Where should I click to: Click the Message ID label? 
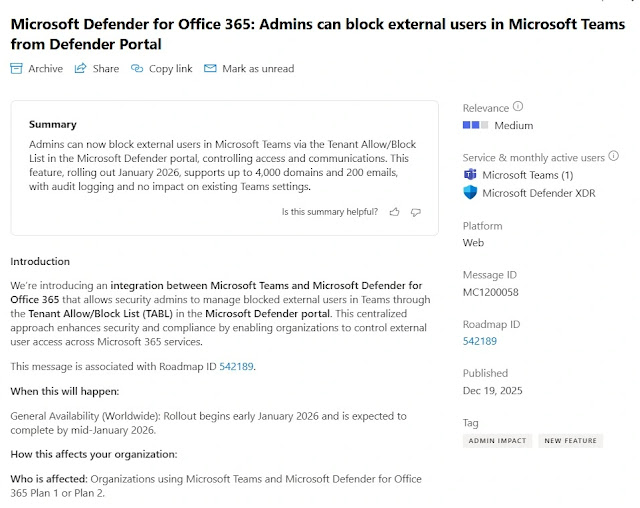tap(490, 275)
